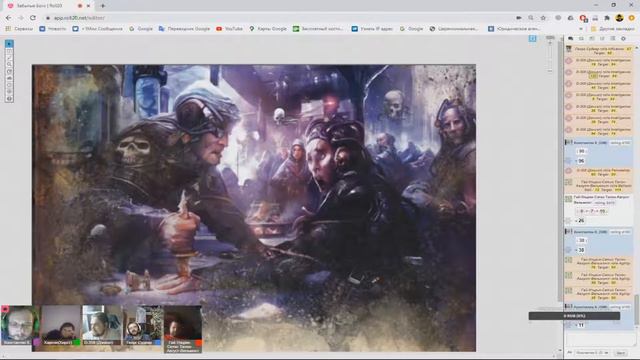Click the roll result 26 in chat
Image resolution: width=640 pixels, height=360 pixels.
pyautogui.click(x=581, y=221)
